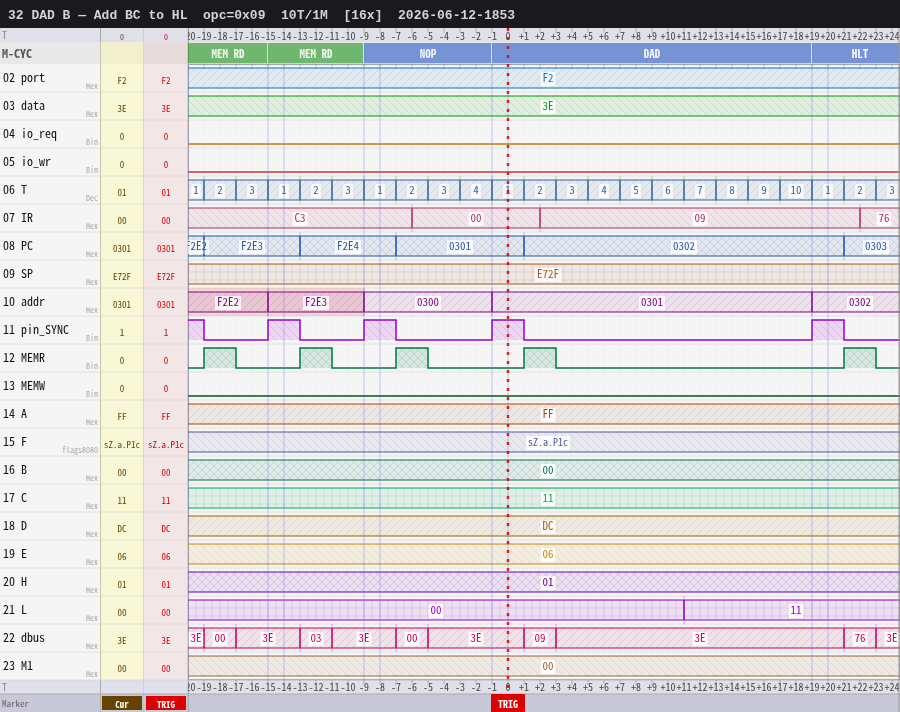
Task: Select the 13 MEMW signal row
Action: (x=450, y=386)
